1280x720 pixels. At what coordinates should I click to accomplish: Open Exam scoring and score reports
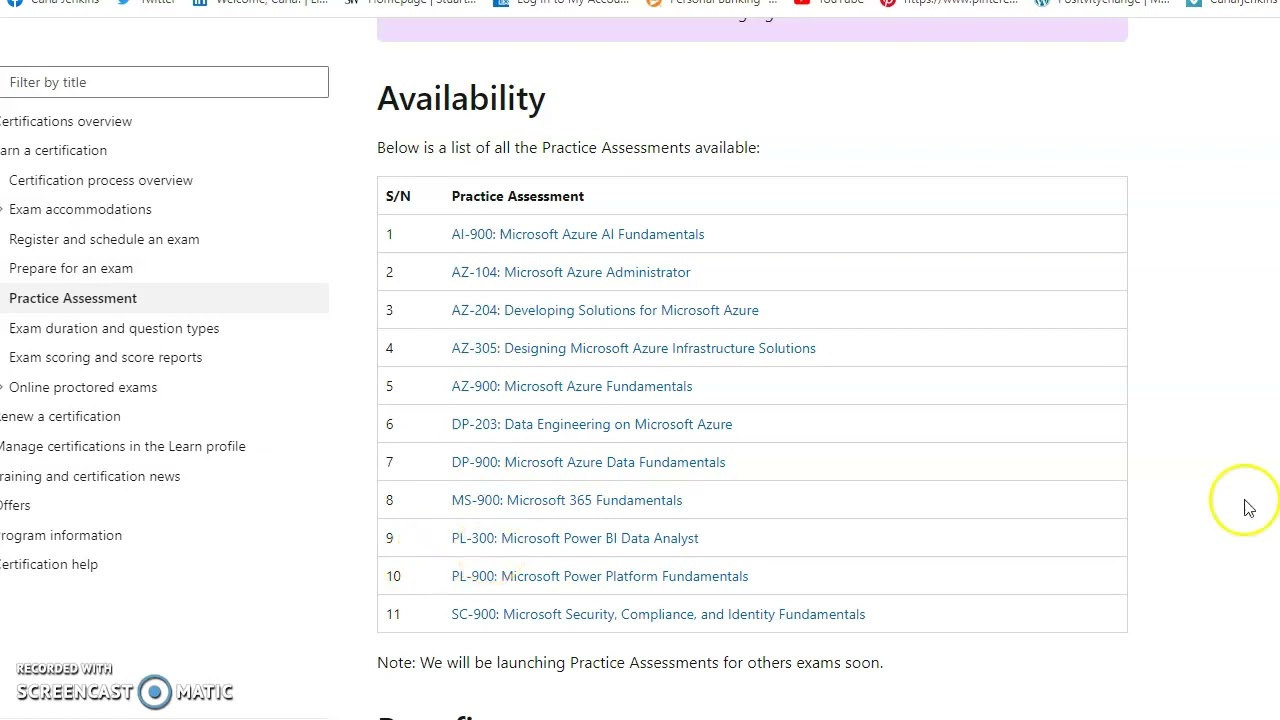click(105, 357)
